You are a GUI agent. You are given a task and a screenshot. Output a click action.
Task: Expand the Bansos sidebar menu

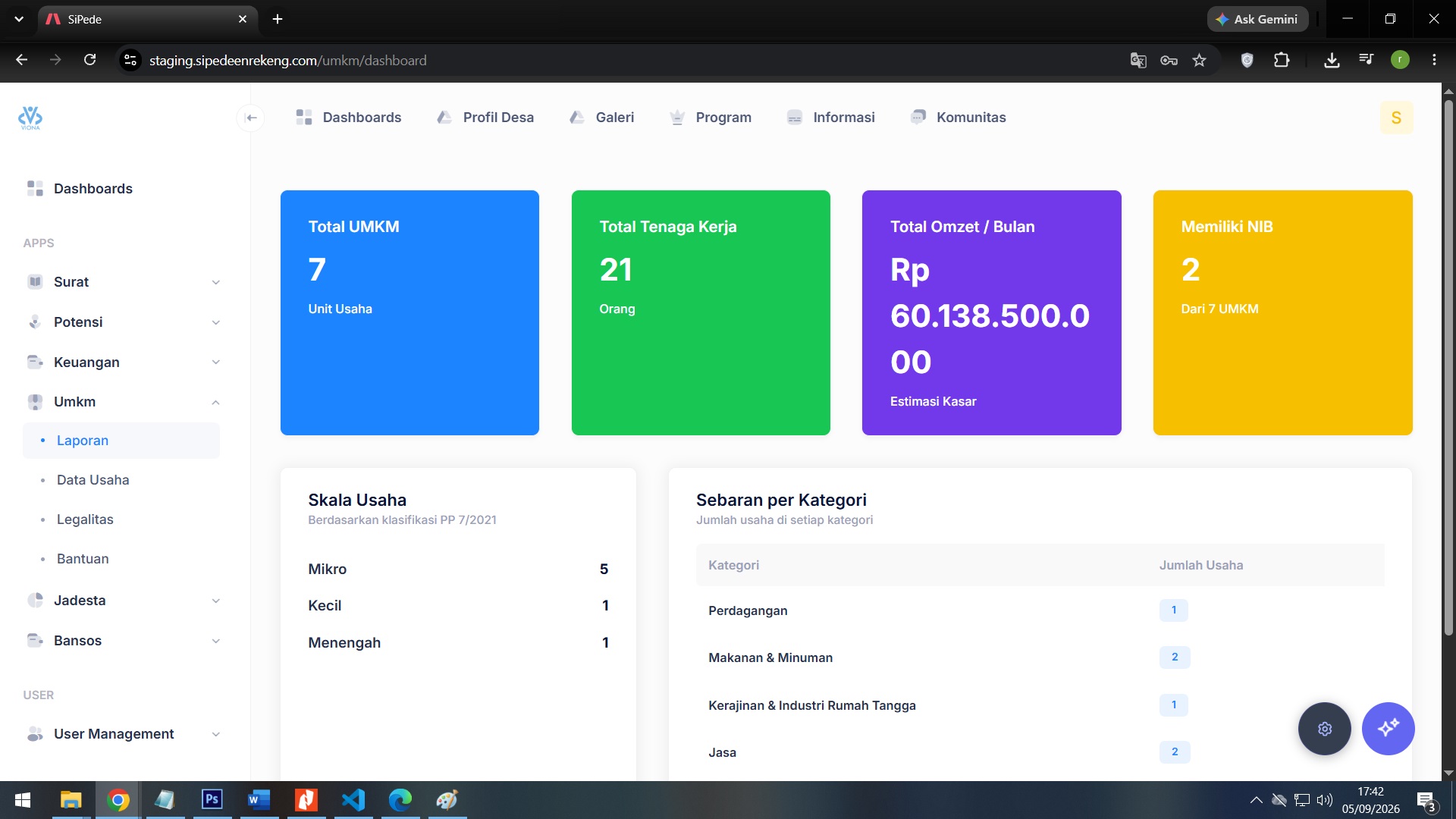[123, 641]
